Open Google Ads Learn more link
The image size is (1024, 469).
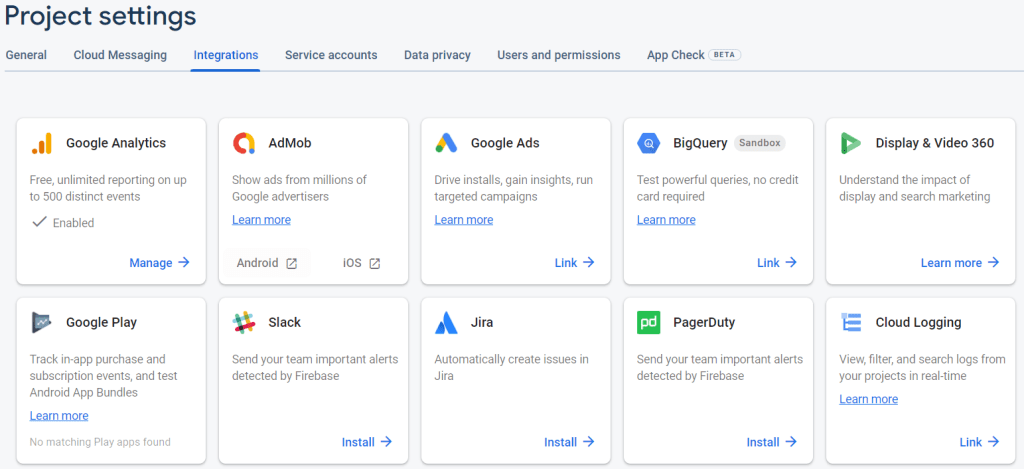464,220
